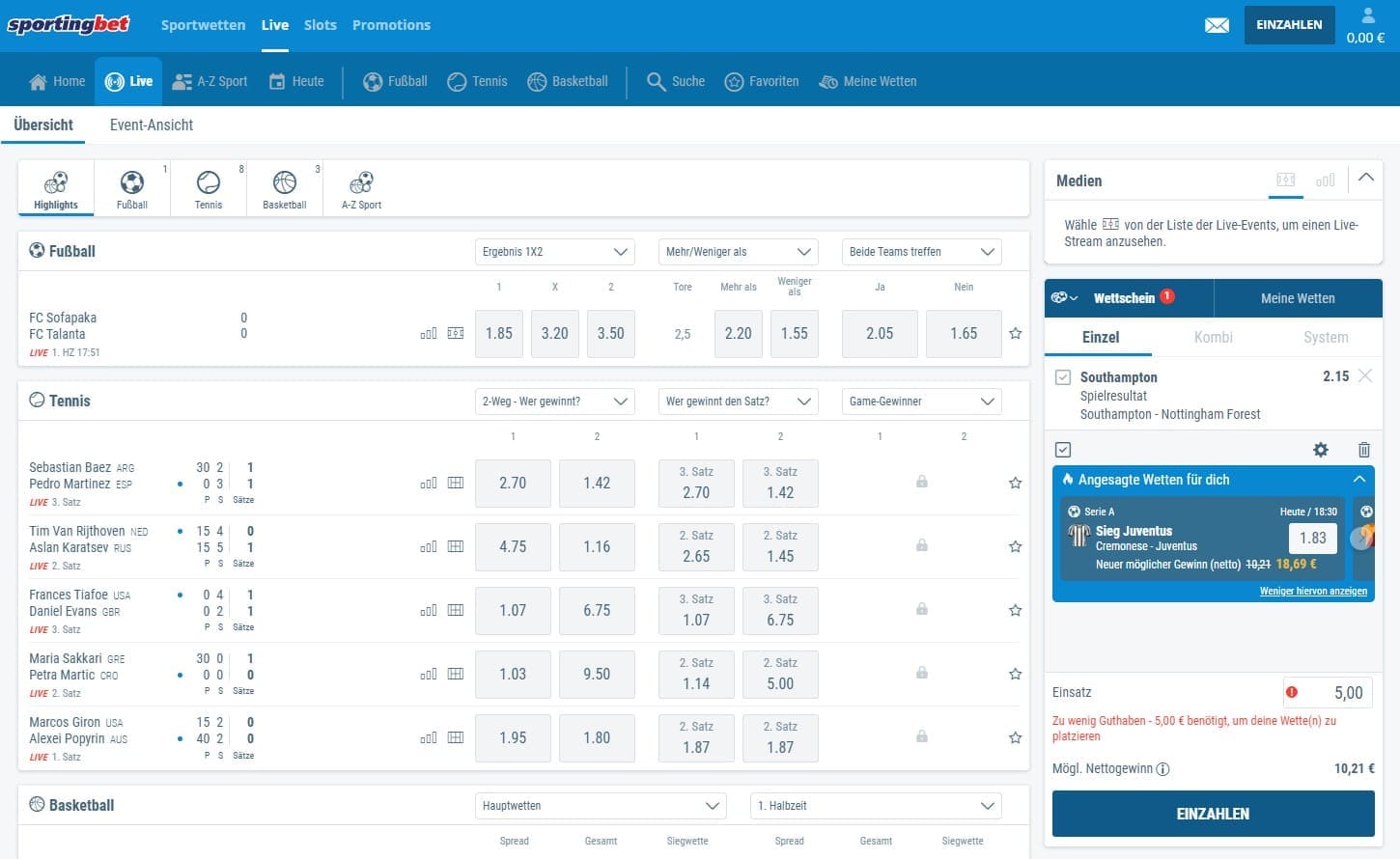Click Weniger hiervon anzeigen link
1400x859 pixels.
tap(1313, 591)
